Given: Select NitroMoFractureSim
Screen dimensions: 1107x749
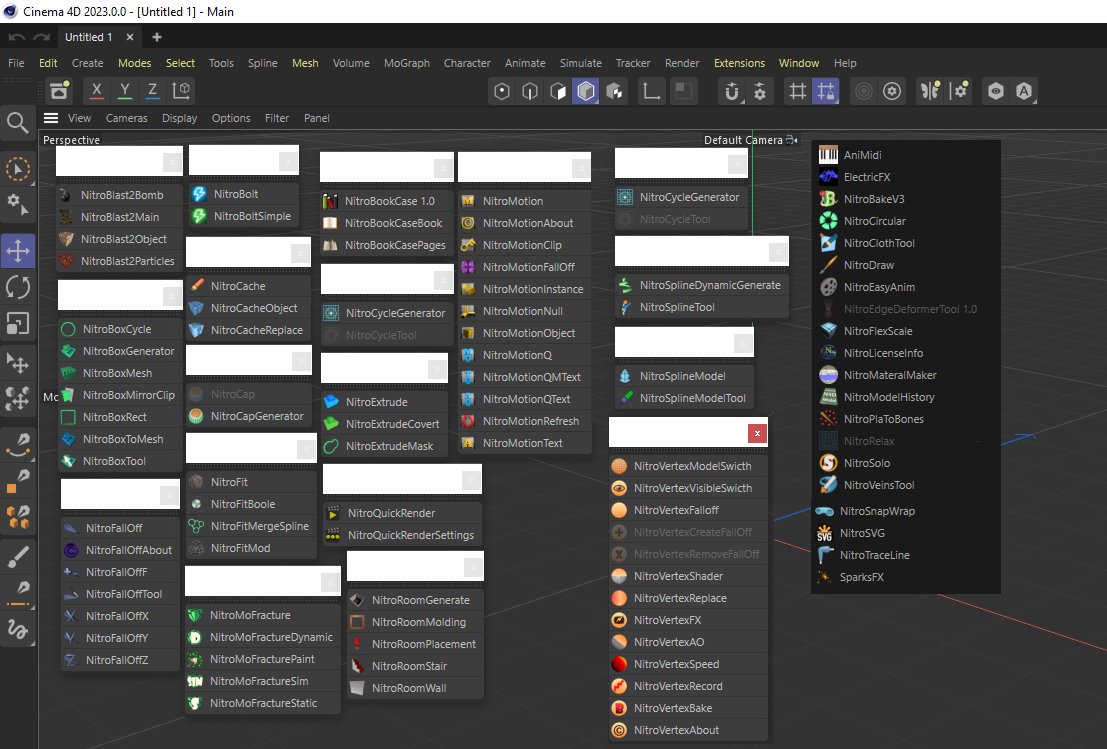Looking at the screenshot, I should tap(263, 681).
